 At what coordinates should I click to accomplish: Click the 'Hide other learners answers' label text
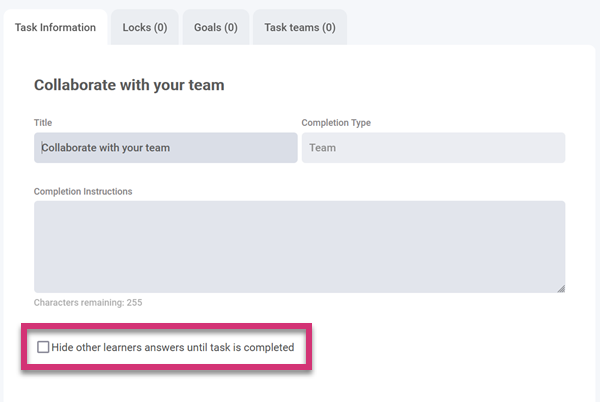172,347
